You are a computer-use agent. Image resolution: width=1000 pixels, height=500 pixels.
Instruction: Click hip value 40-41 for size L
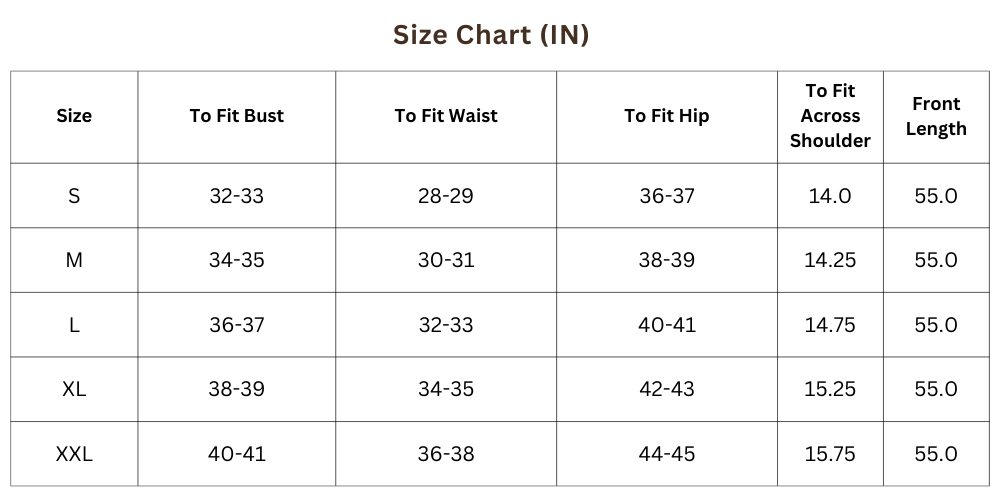pos(667,325)
